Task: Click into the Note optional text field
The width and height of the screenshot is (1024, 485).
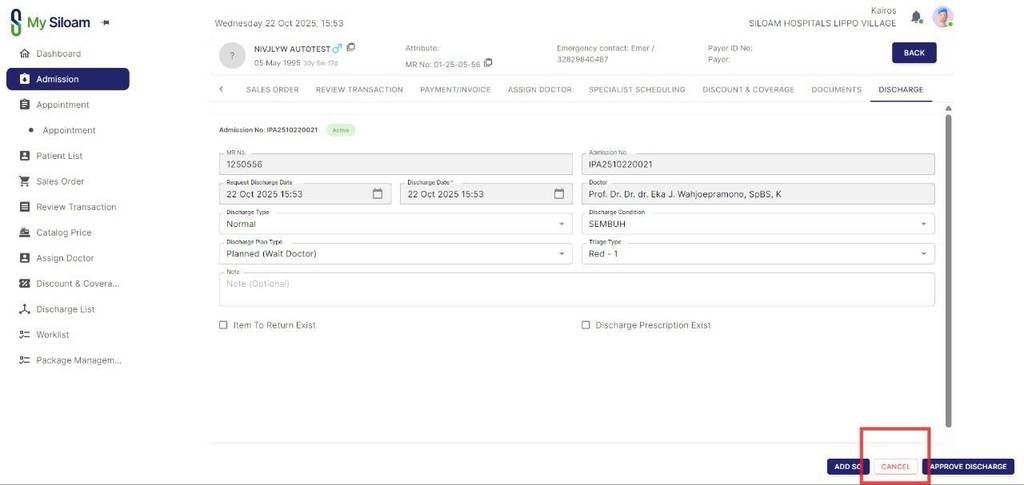Action: tap(577, 289)
